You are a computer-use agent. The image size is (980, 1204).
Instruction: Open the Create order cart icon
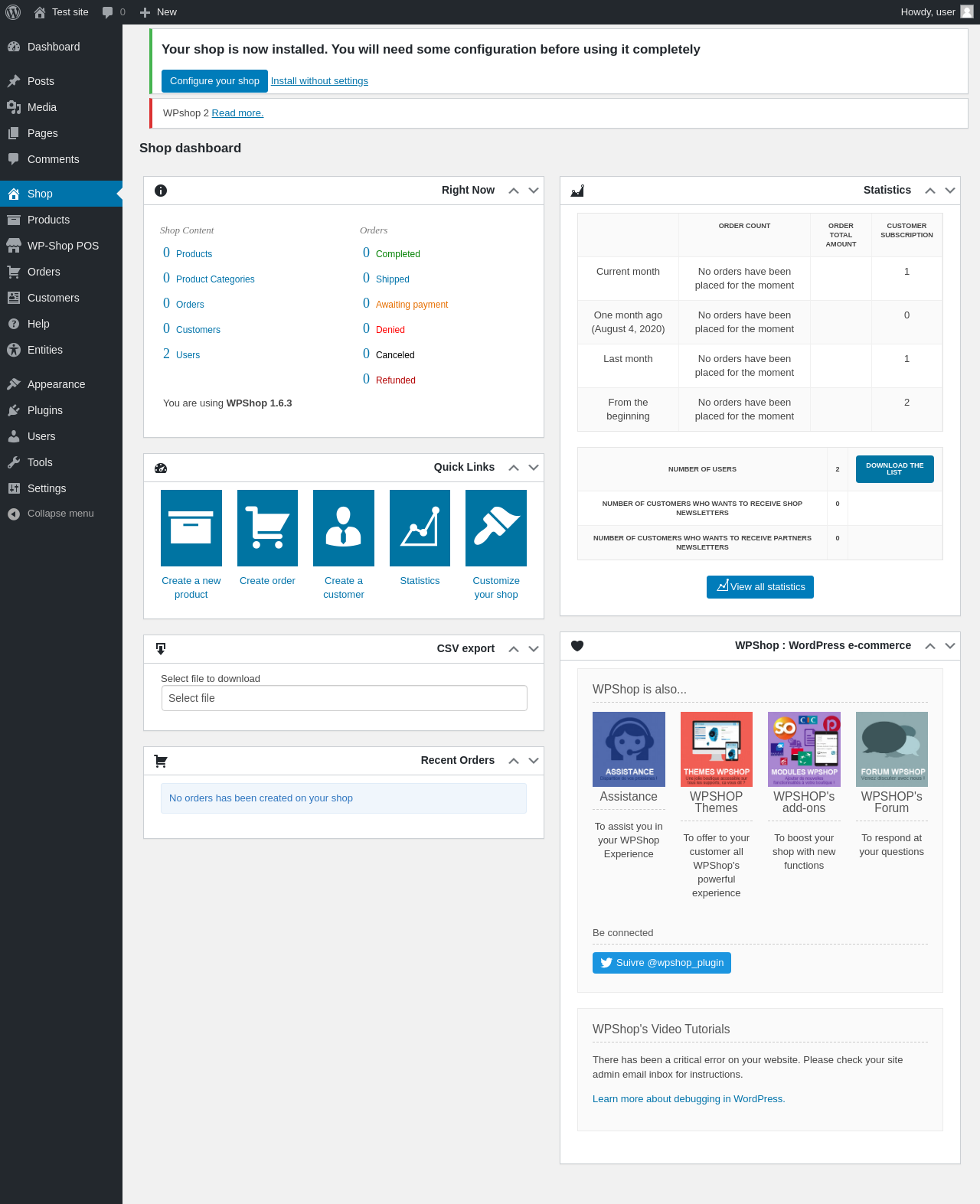click(267, 528)
